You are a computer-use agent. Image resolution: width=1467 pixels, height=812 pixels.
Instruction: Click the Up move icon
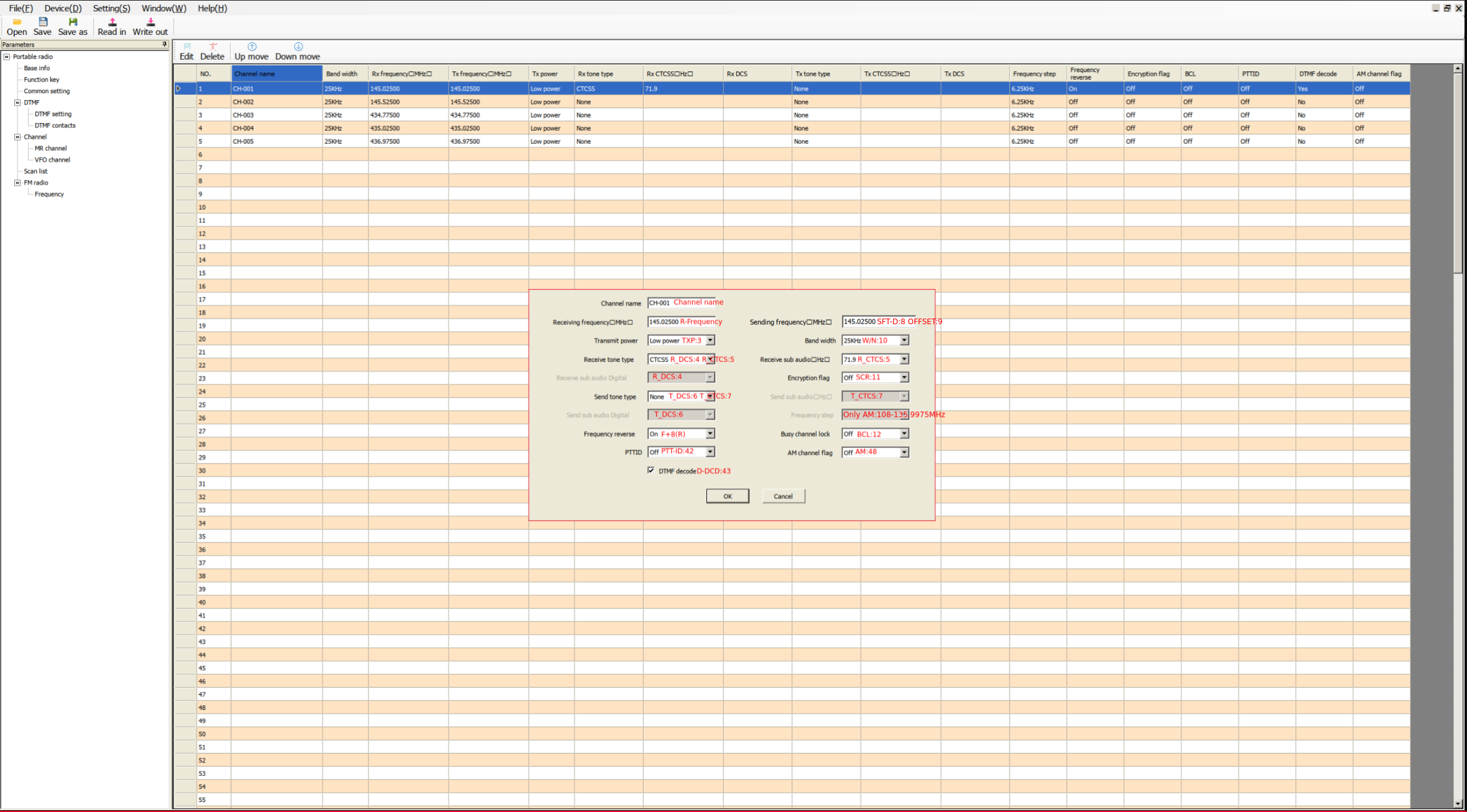pos(251,47)
